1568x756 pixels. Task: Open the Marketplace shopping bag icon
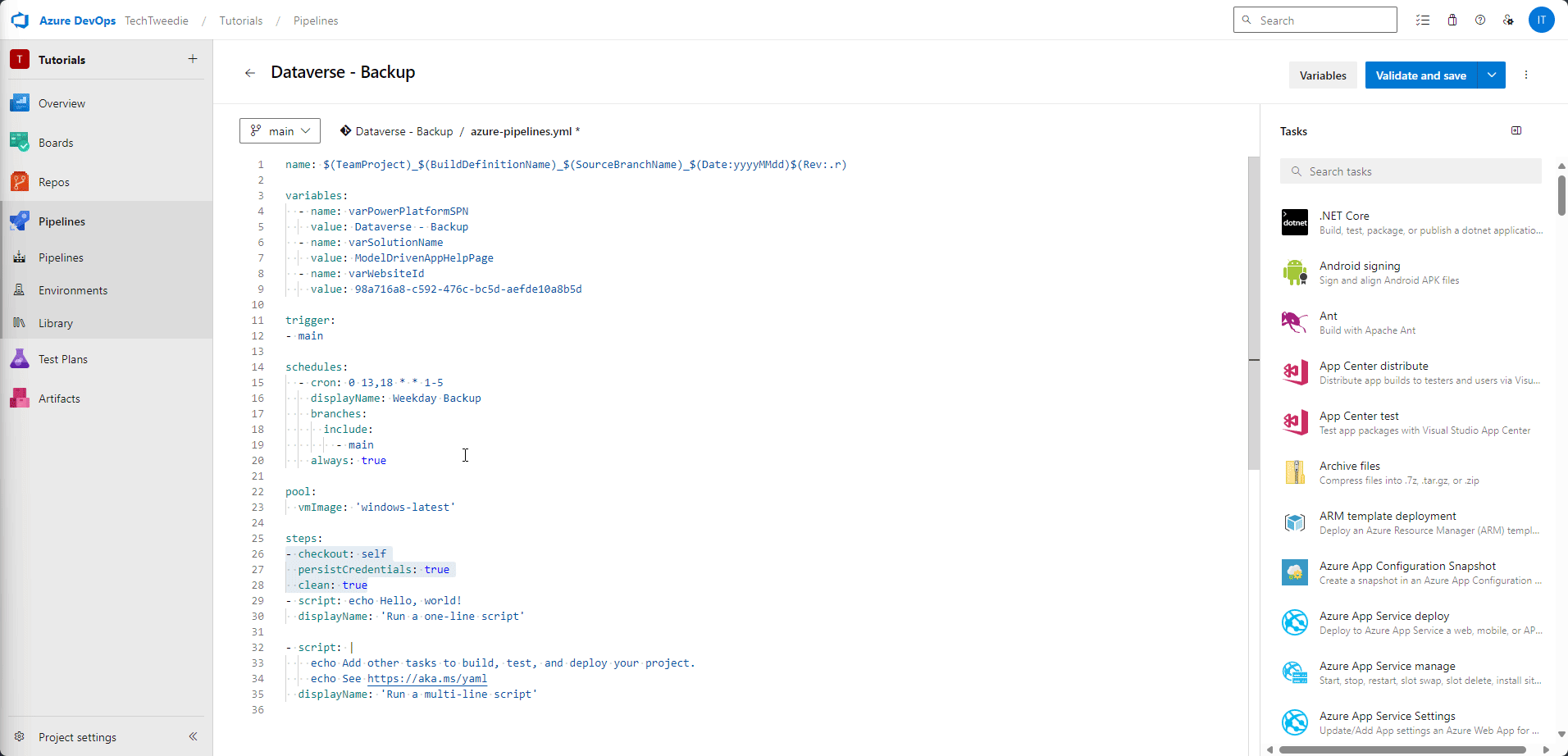[x=1452, y=20]
